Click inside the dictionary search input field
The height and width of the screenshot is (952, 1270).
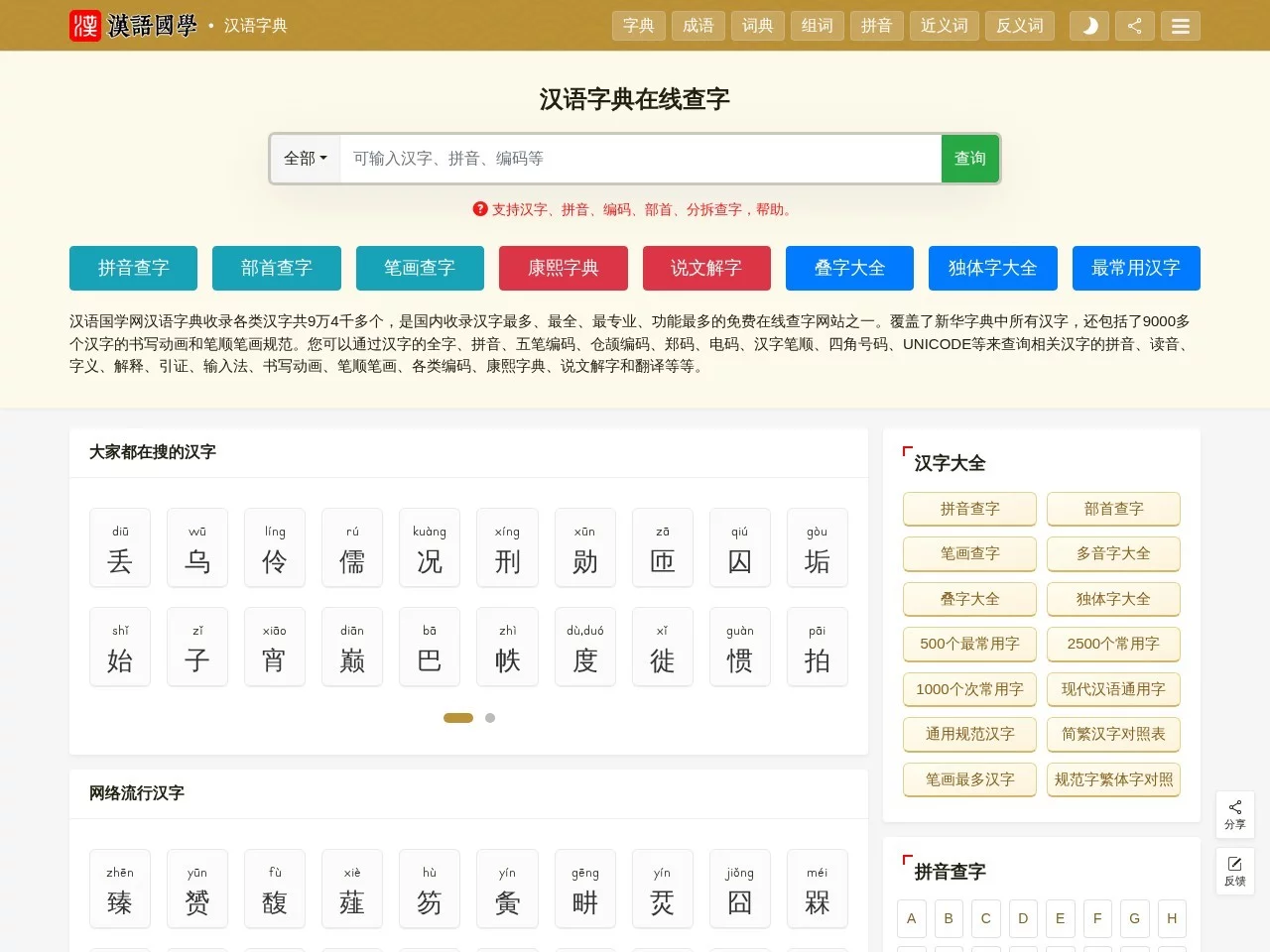640,159
